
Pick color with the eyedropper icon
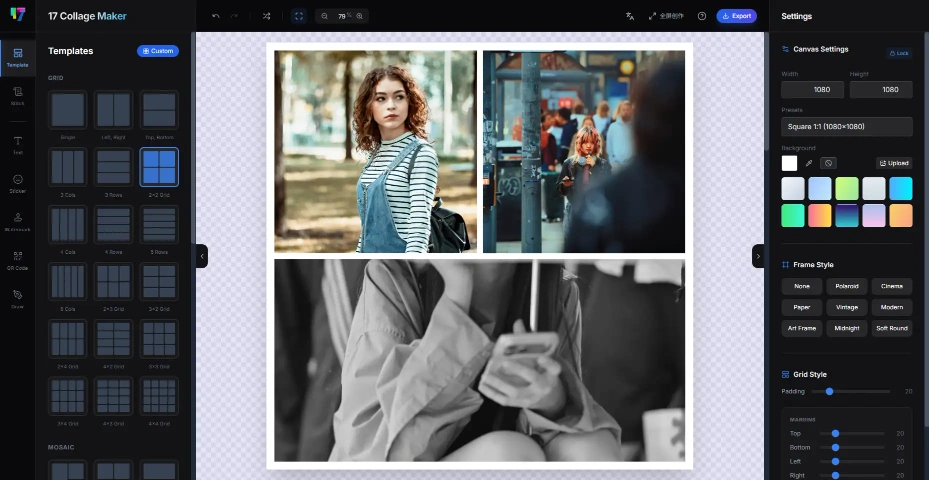[809, 163]
